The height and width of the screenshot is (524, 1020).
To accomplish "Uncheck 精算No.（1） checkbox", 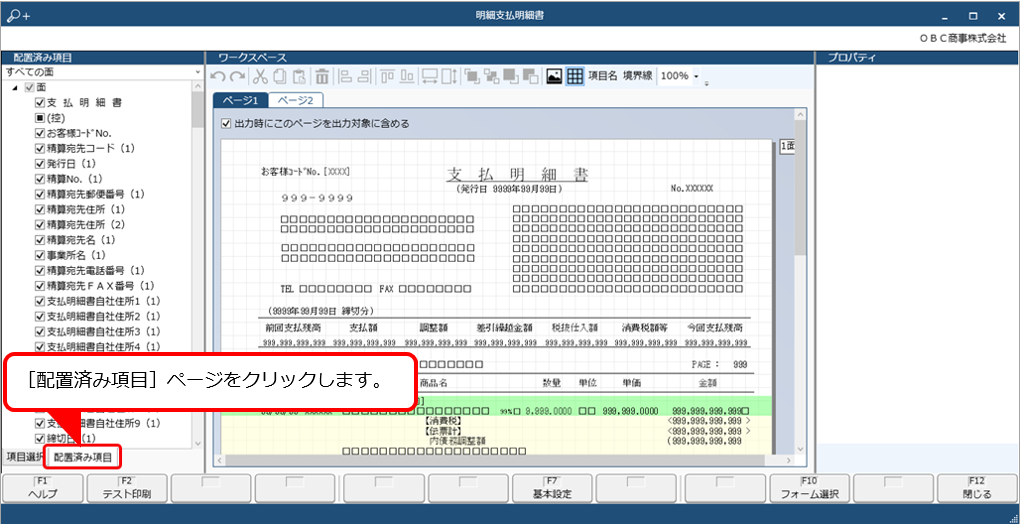I will click(x=40, y=179).
